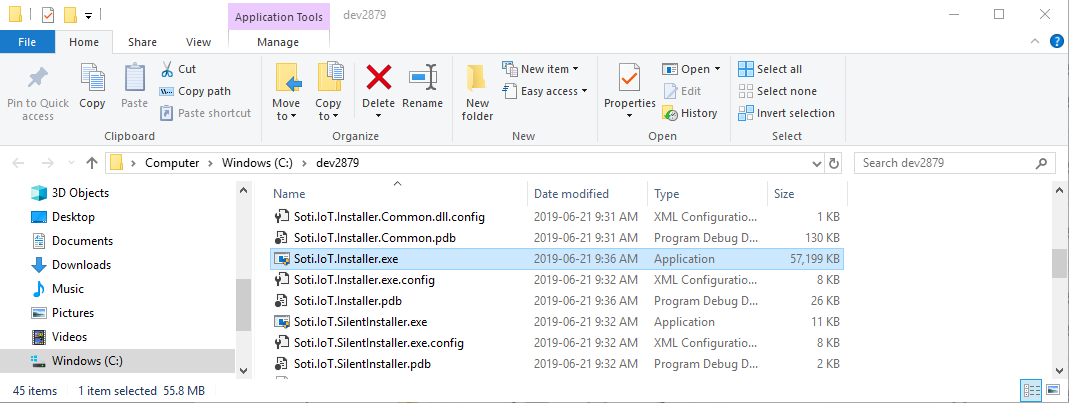
Task: Click Paste shortcut in the ribbon
Action: tap(205, 113)
